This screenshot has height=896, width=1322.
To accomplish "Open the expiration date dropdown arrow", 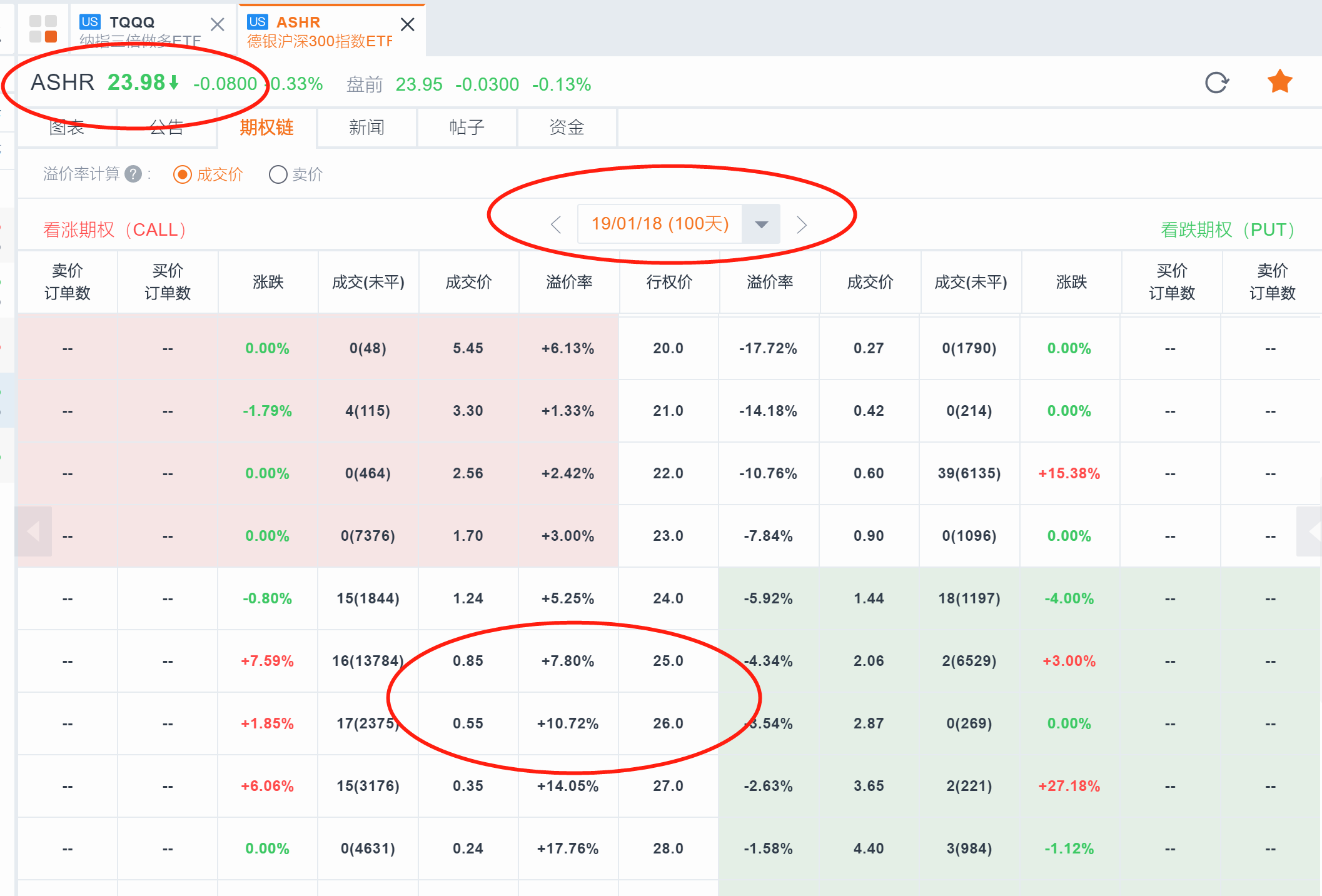I will coord(761,224).
